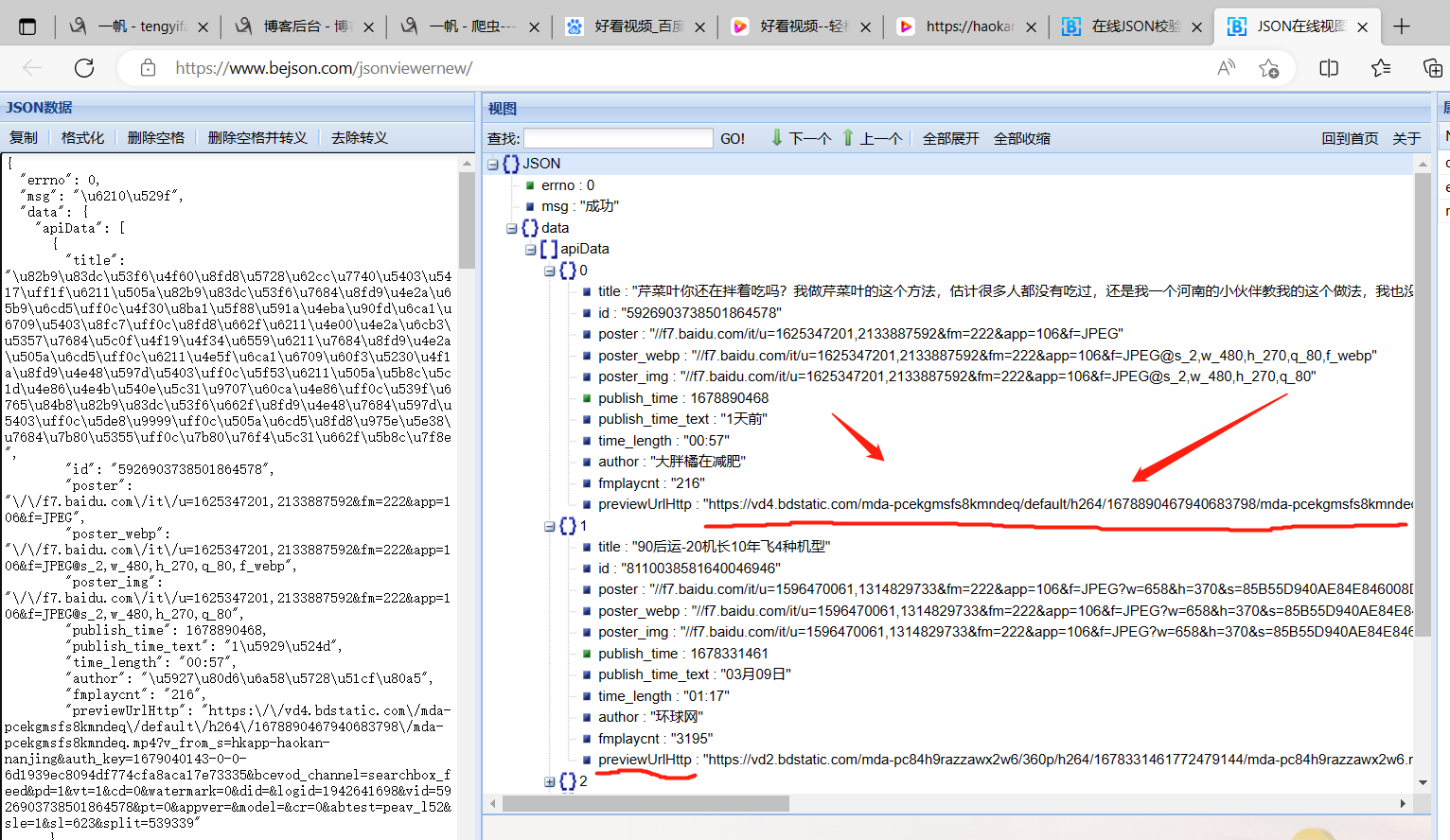The height and width of the screenshot is (840, 1450).
Task: Close the JSON在线视图 tab
Action: coord(1362,27)
